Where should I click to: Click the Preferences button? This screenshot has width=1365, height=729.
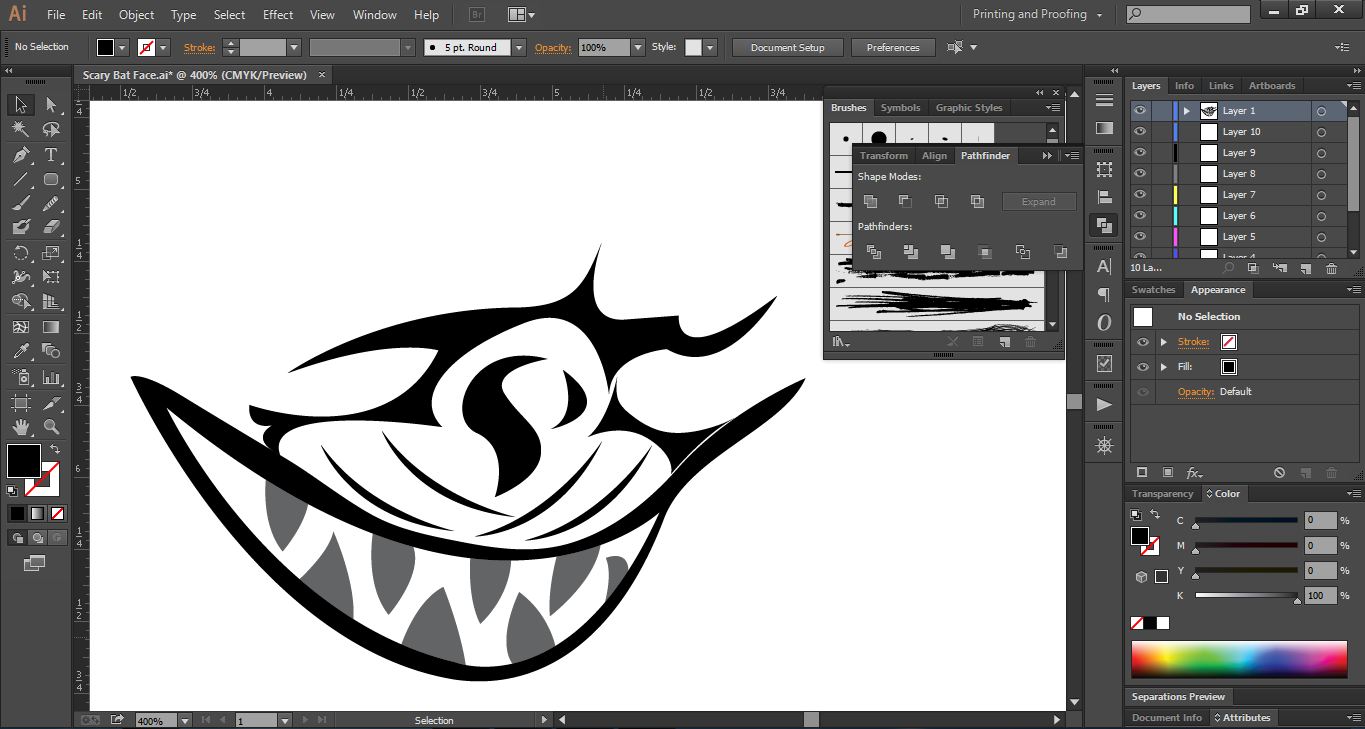[x=892, y=48]
